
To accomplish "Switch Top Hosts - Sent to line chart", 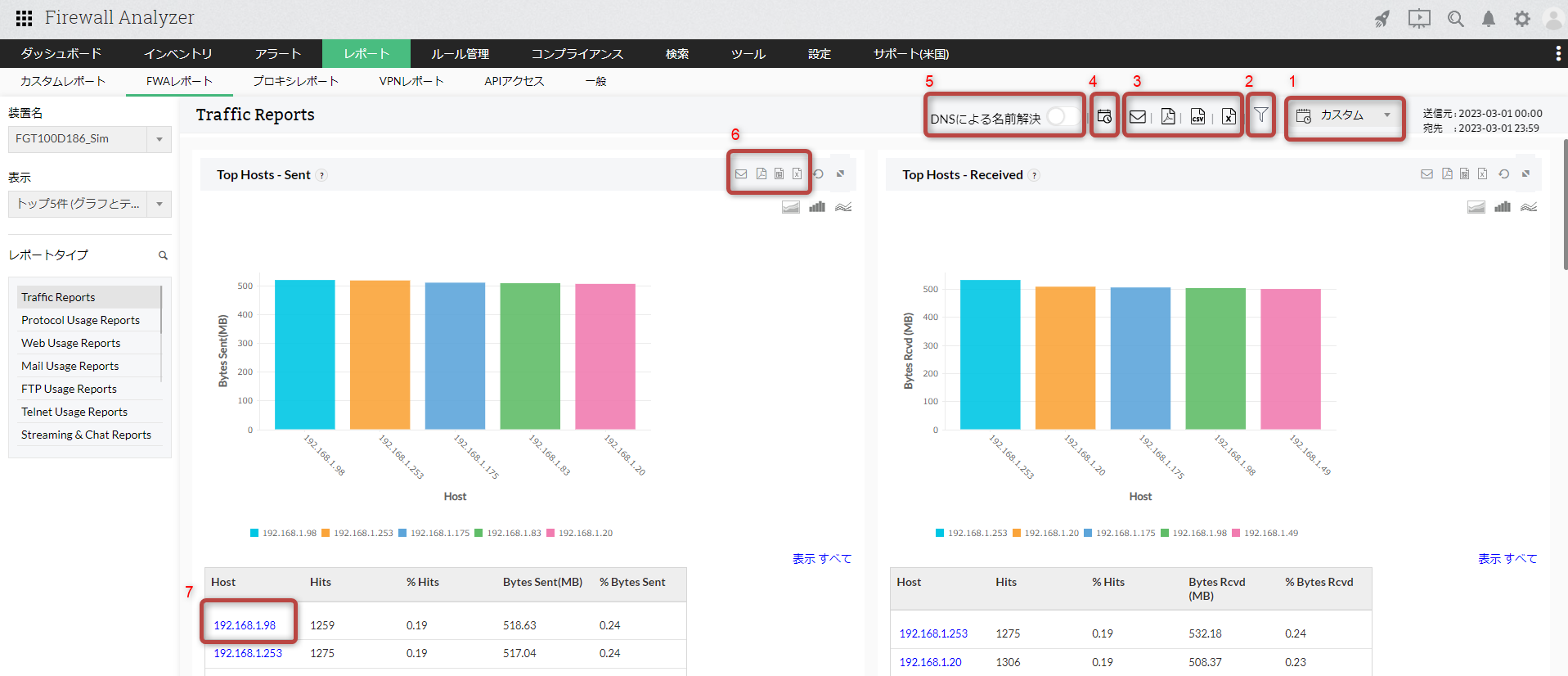I will tap(843, 207).
